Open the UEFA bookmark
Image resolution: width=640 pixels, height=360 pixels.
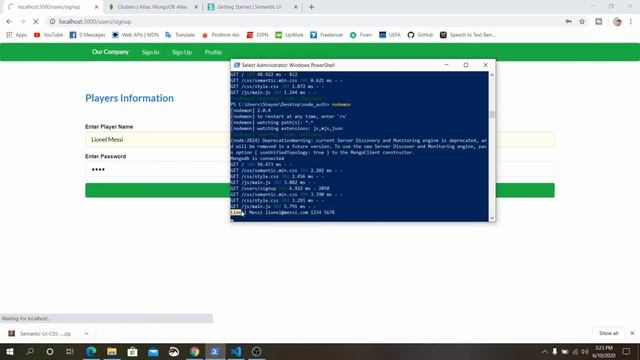coord(390,35)
